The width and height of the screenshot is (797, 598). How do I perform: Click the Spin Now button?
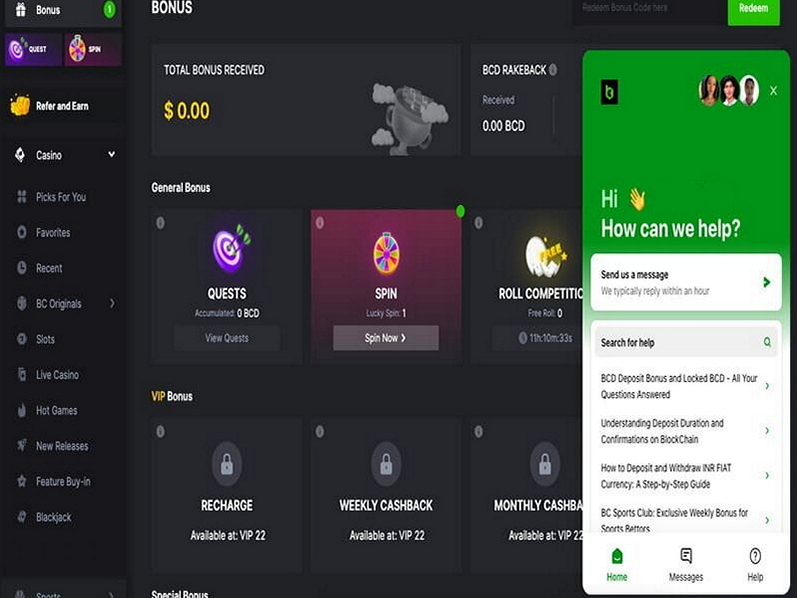click(386, 338)
